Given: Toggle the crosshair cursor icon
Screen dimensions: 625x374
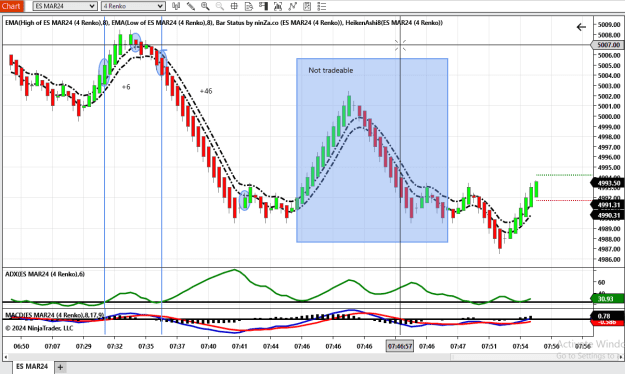Looking at the screenshot, I should pyautogui.click(x=234, y=6).
